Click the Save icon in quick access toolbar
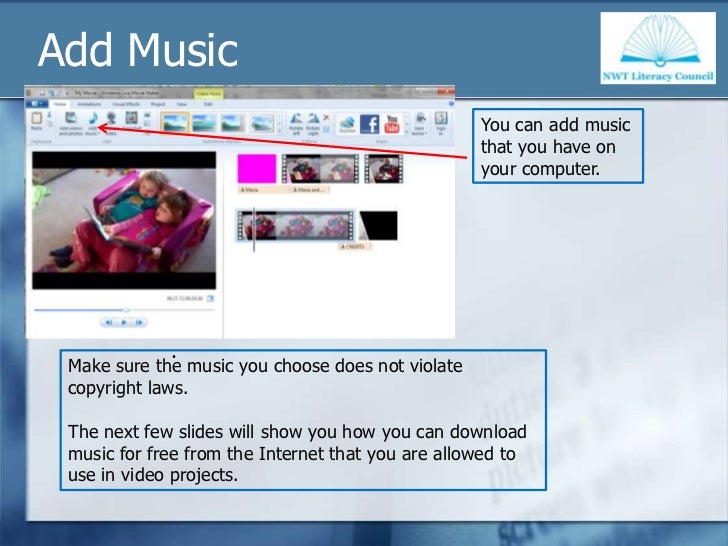The height and width of the screenshot is (546, 728). coord(41,93)
